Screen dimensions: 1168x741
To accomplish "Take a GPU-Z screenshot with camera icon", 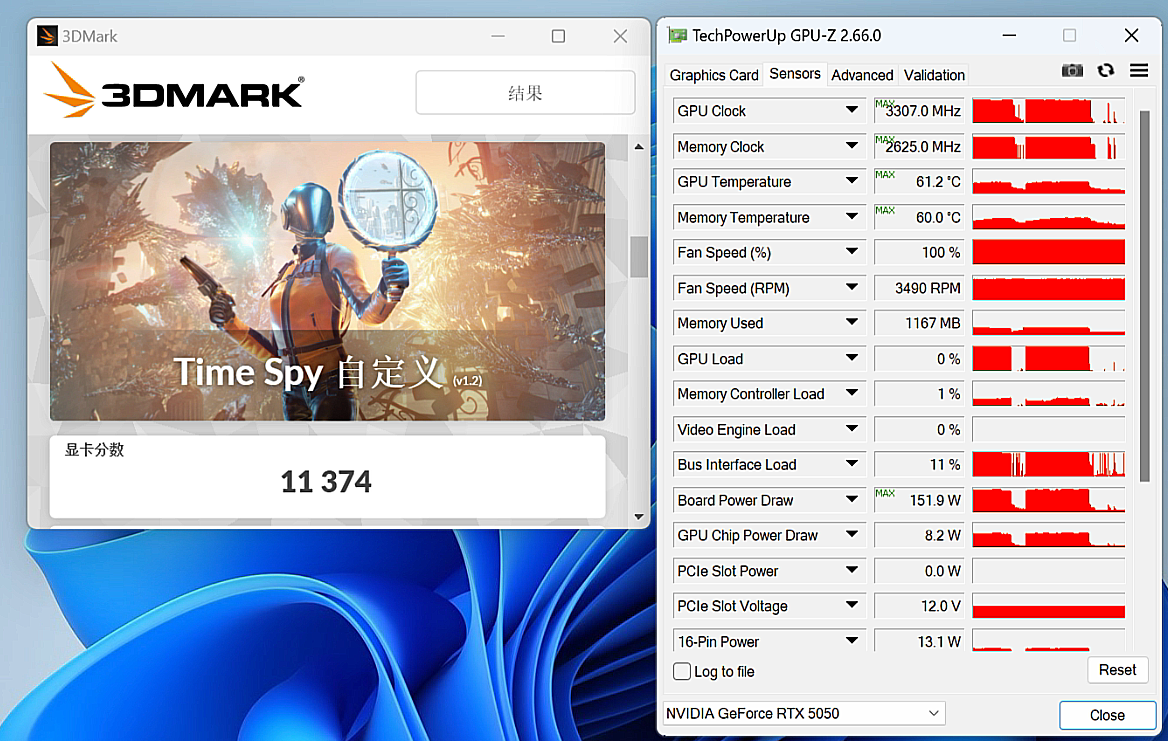I will click(1072, 71).
